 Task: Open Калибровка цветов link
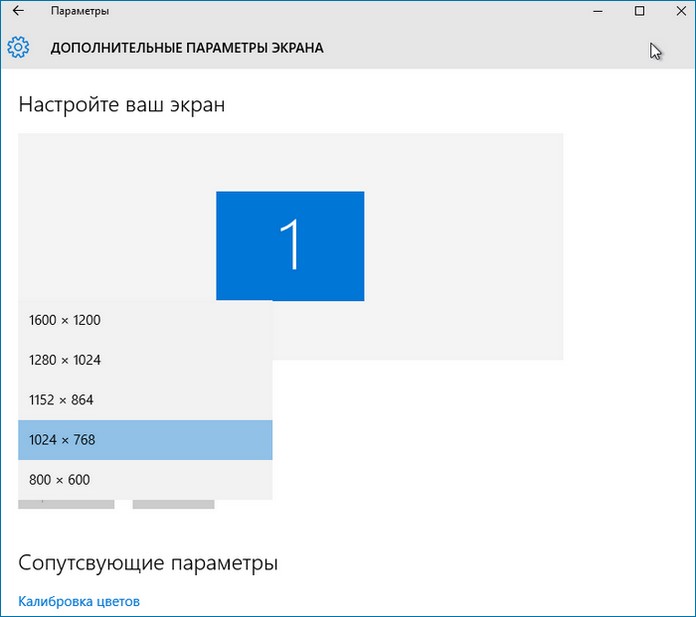click(x=79, y=601)
